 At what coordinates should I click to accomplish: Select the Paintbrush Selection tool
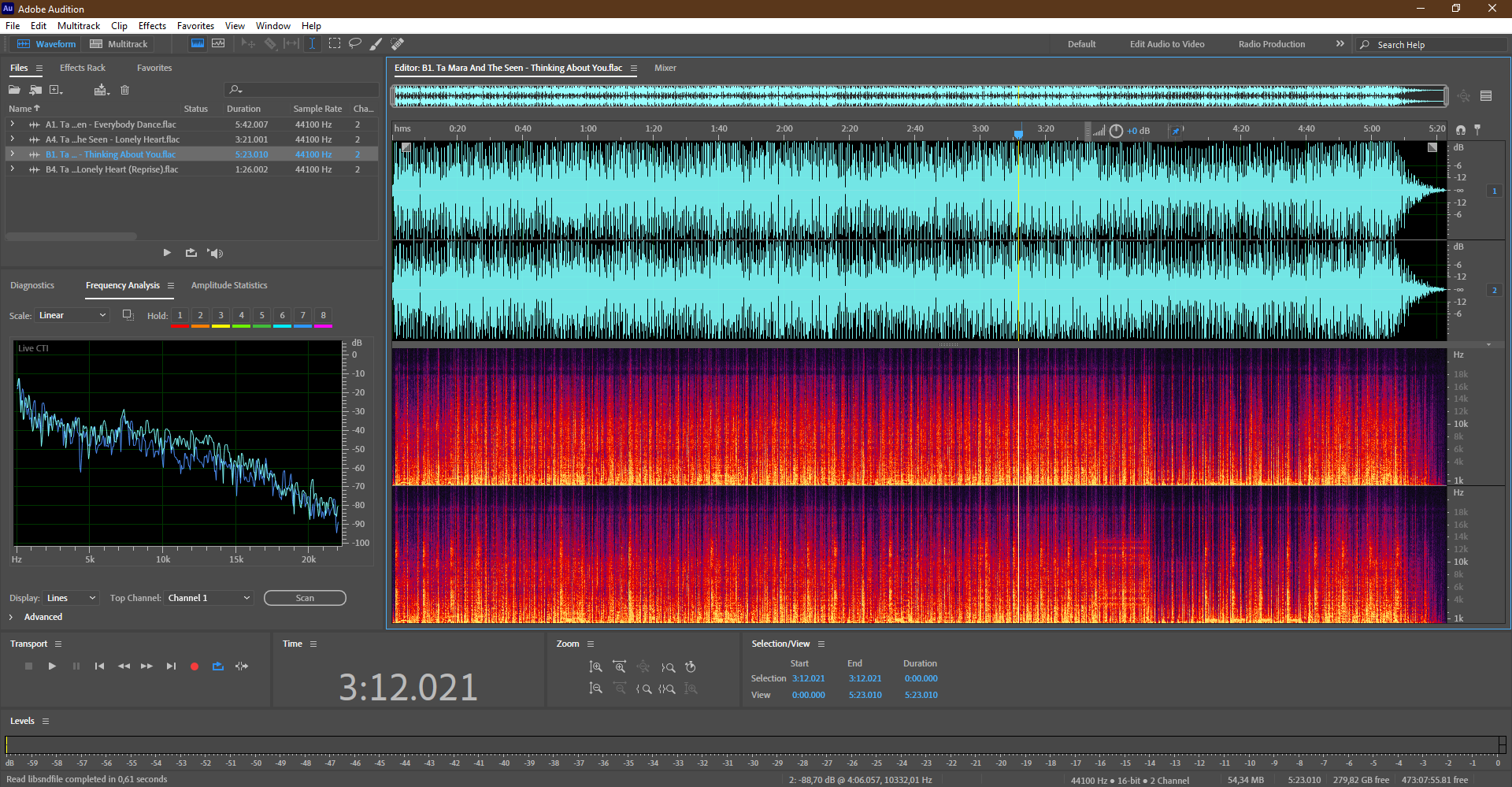pos(376,44)
